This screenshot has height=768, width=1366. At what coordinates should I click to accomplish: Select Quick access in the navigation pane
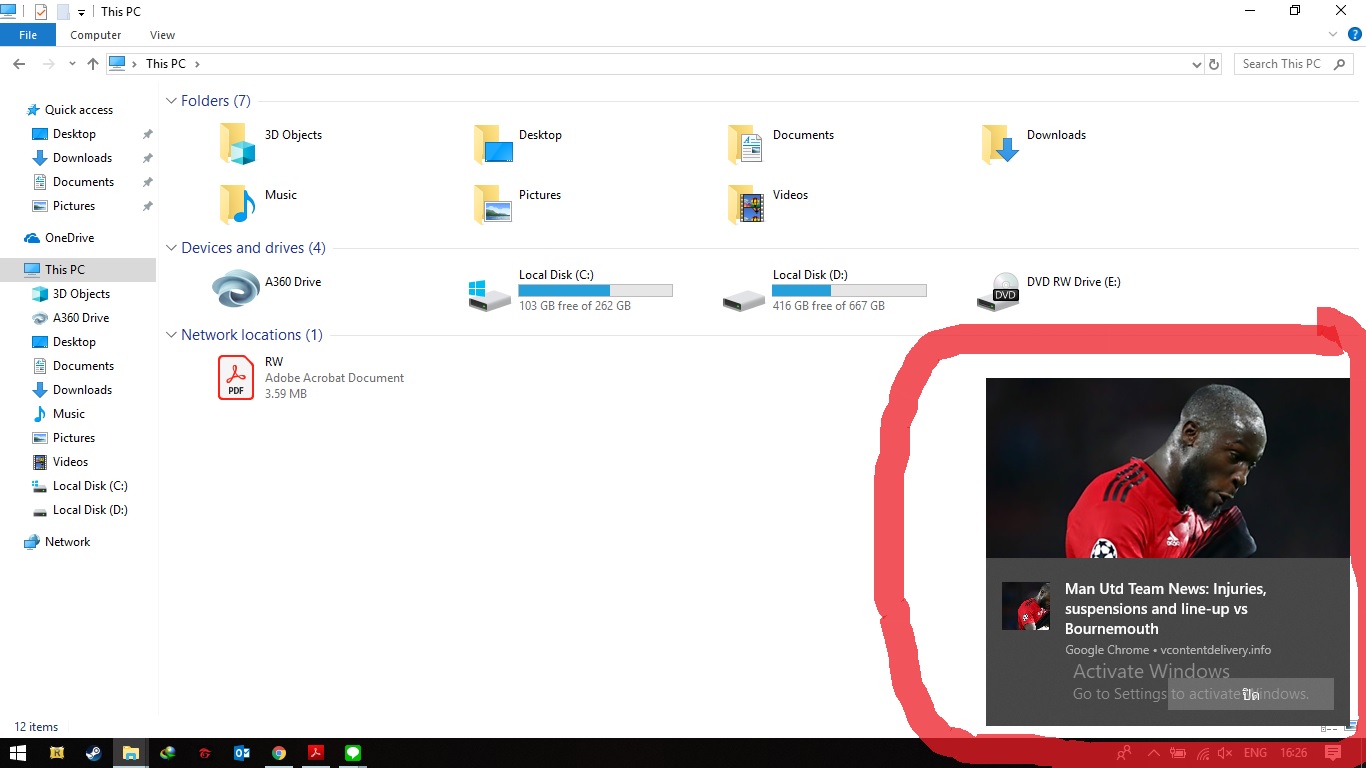point(79,110)
